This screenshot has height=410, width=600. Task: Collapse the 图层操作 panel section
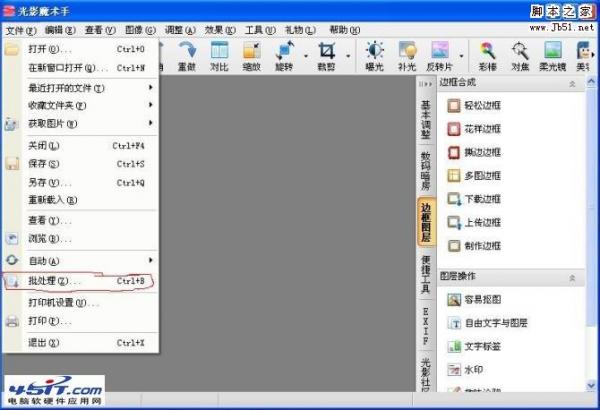point(573,276)
